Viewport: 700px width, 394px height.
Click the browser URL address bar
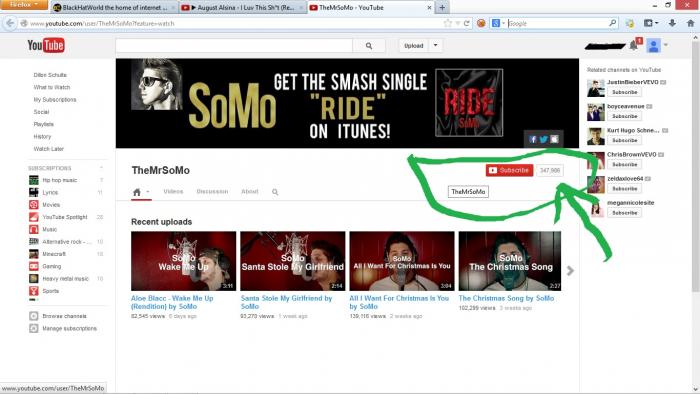[x=232, y=23]
